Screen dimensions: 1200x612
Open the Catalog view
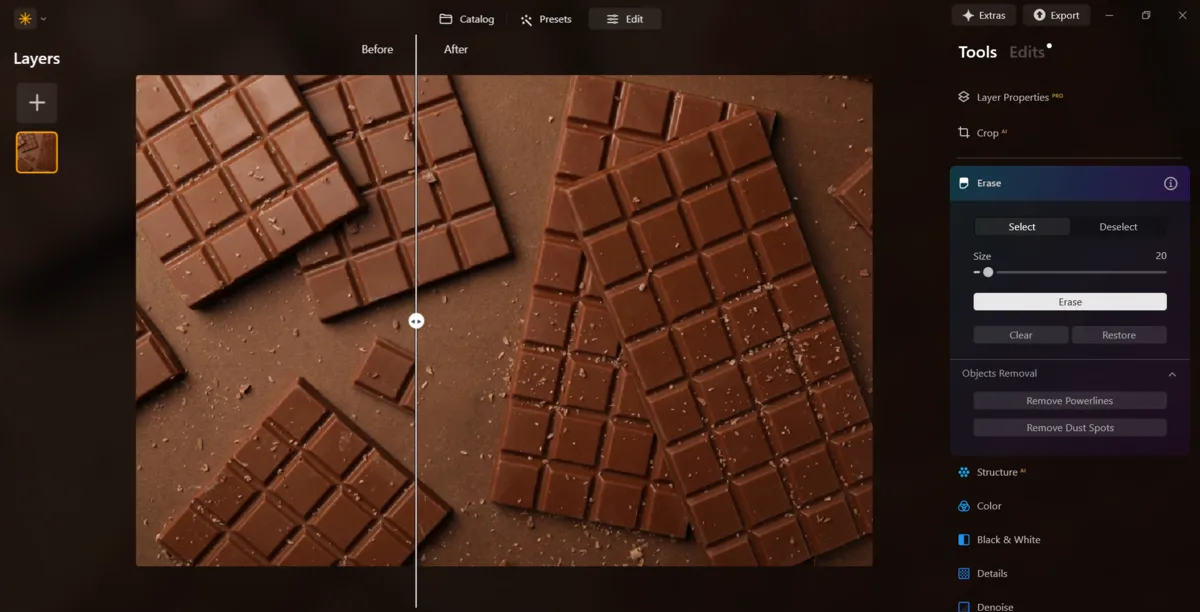point(466,18)
